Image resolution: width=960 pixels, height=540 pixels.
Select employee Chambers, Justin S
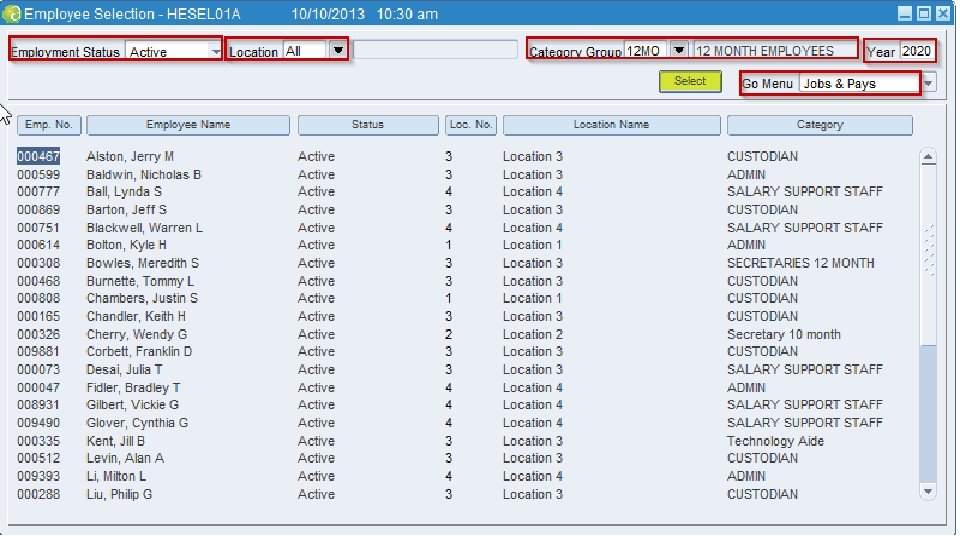(142, 298)
